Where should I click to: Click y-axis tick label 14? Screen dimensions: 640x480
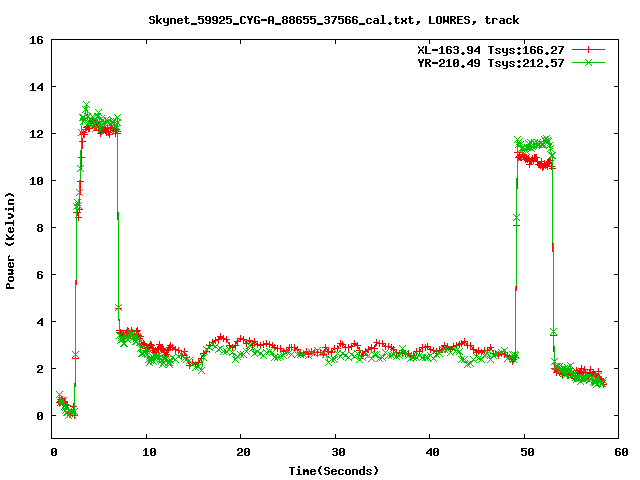pos(36,87)
